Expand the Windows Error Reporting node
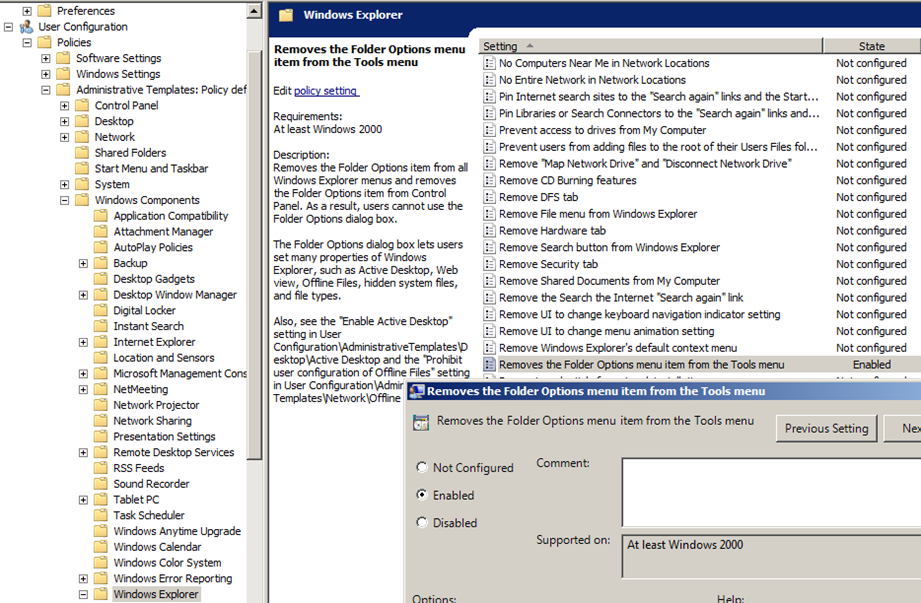This screenshot has width=921, height=603. [83, 579]
